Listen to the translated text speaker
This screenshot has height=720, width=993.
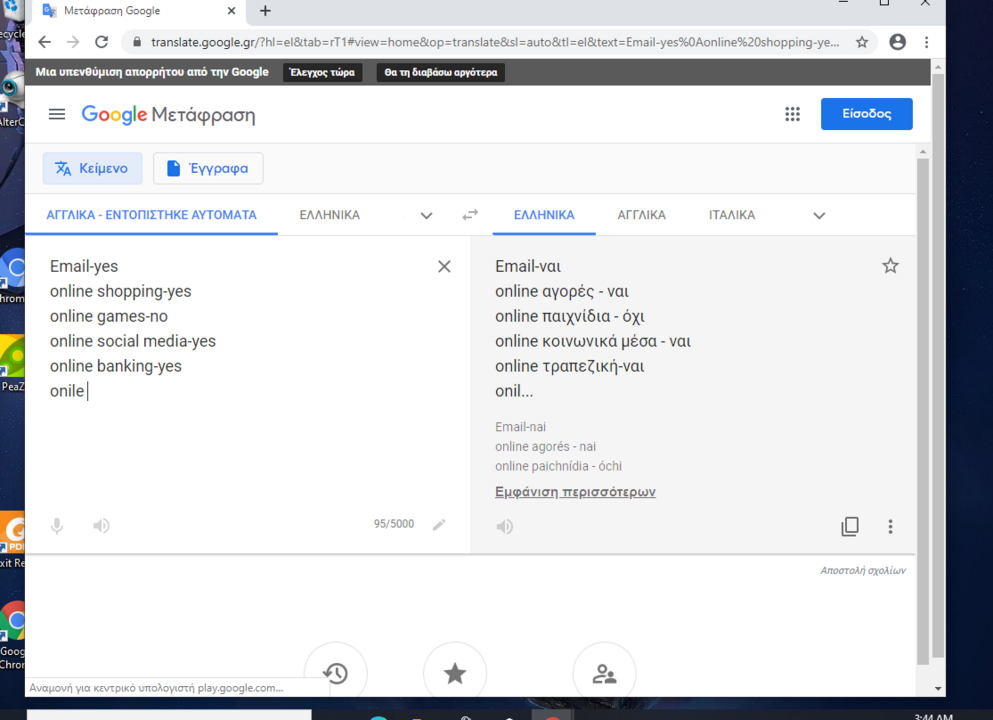point(505,526)
